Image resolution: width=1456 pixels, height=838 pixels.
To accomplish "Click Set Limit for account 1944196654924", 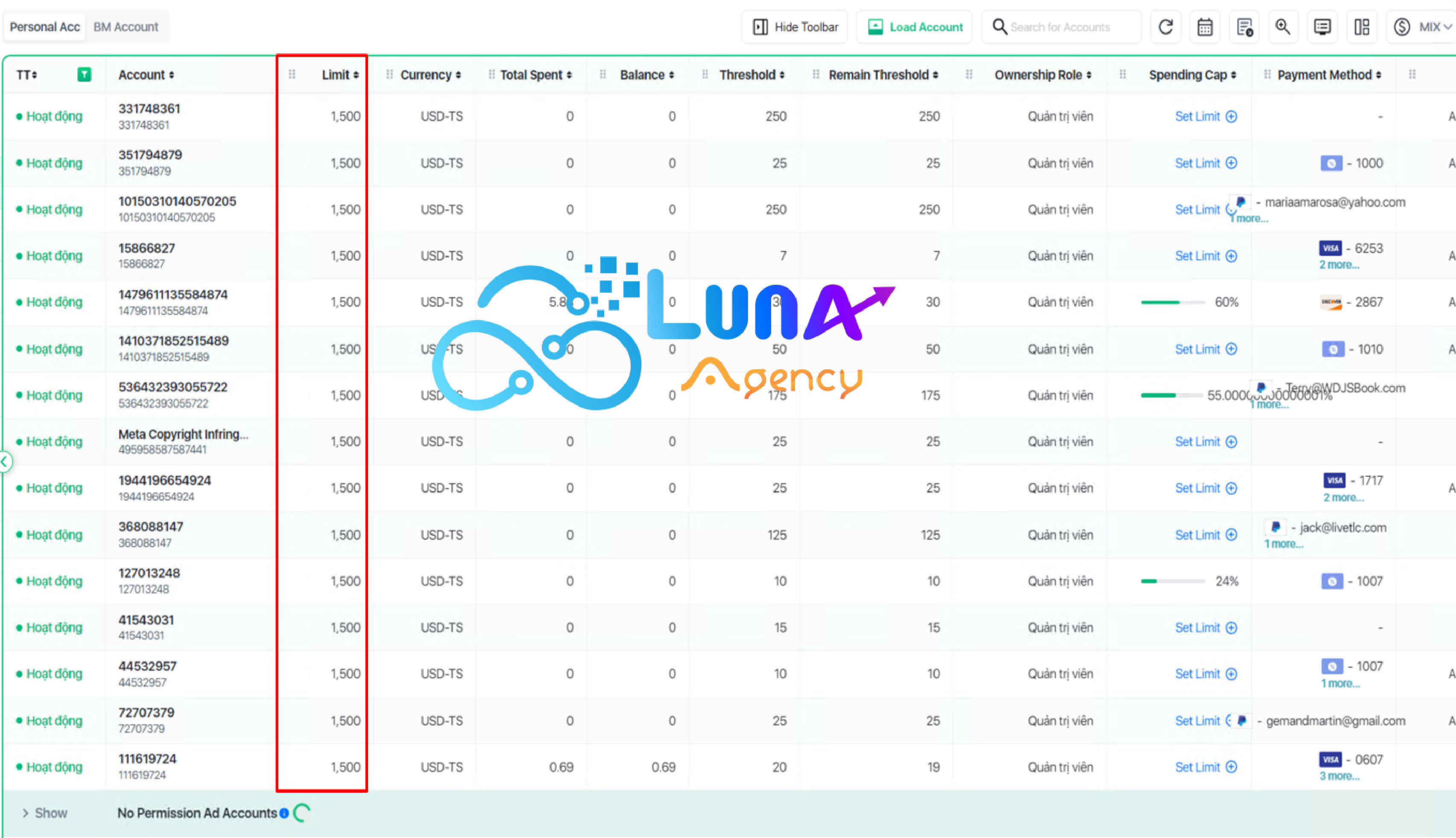I will [x=1197, y=488].
